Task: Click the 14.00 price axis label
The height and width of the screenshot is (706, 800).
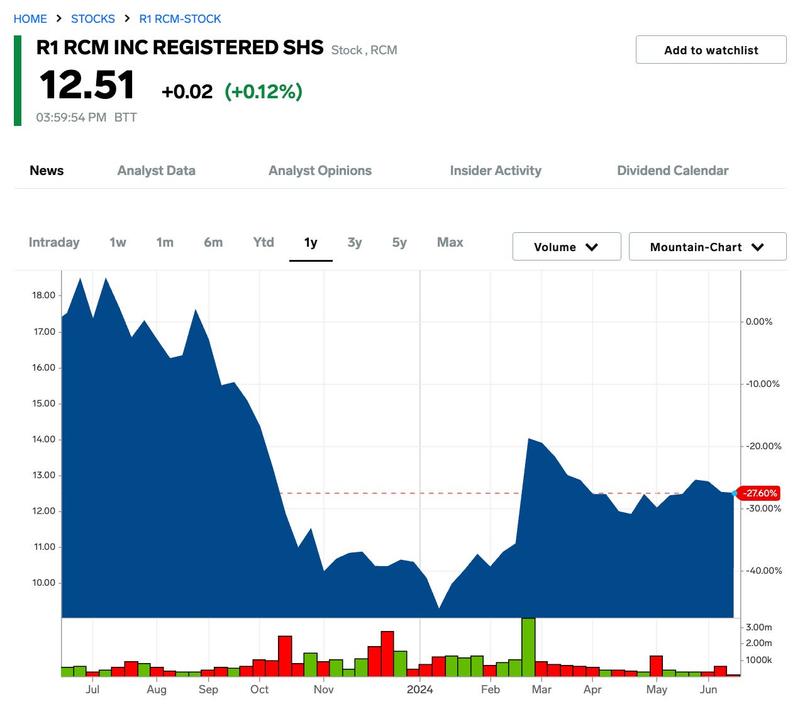Action: click(44, 439)
